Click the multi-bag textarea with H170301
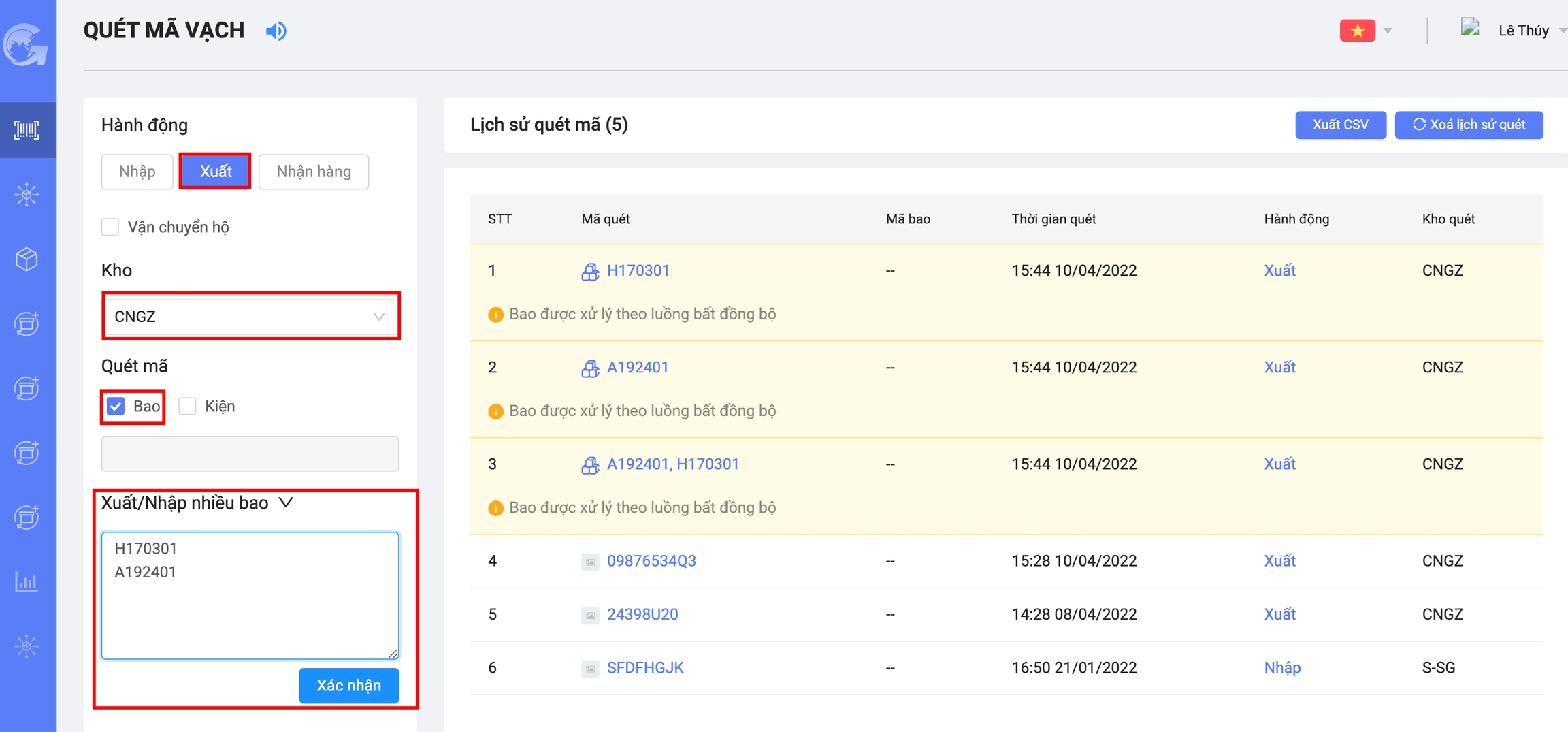 point(250,596)
